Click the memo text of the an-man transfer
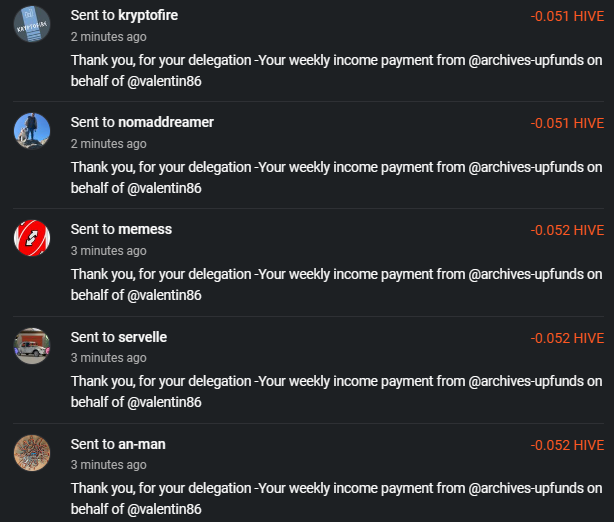The image size is (614, 522). [336, 499]
